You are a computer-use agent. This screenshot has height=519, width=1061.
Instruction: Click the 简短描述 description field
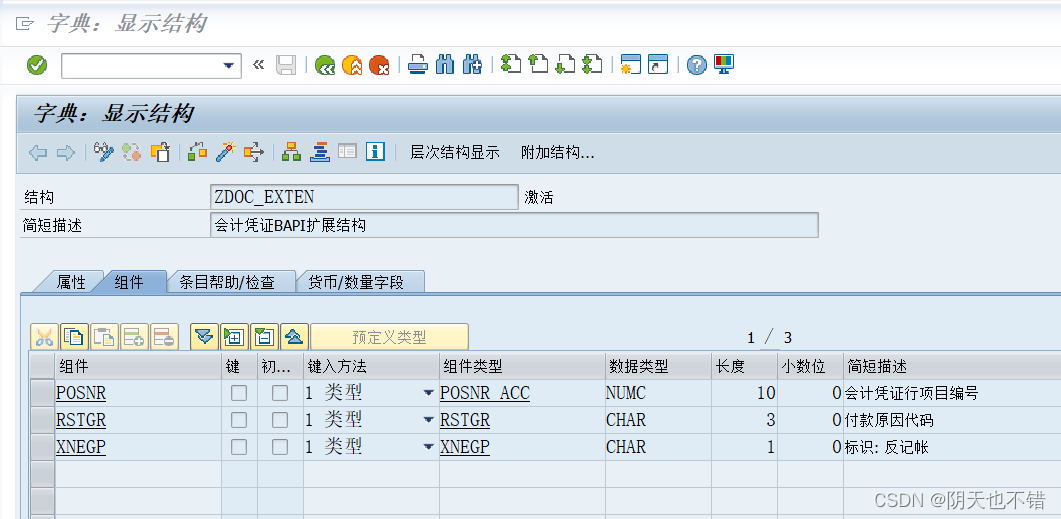coord(514,225)
